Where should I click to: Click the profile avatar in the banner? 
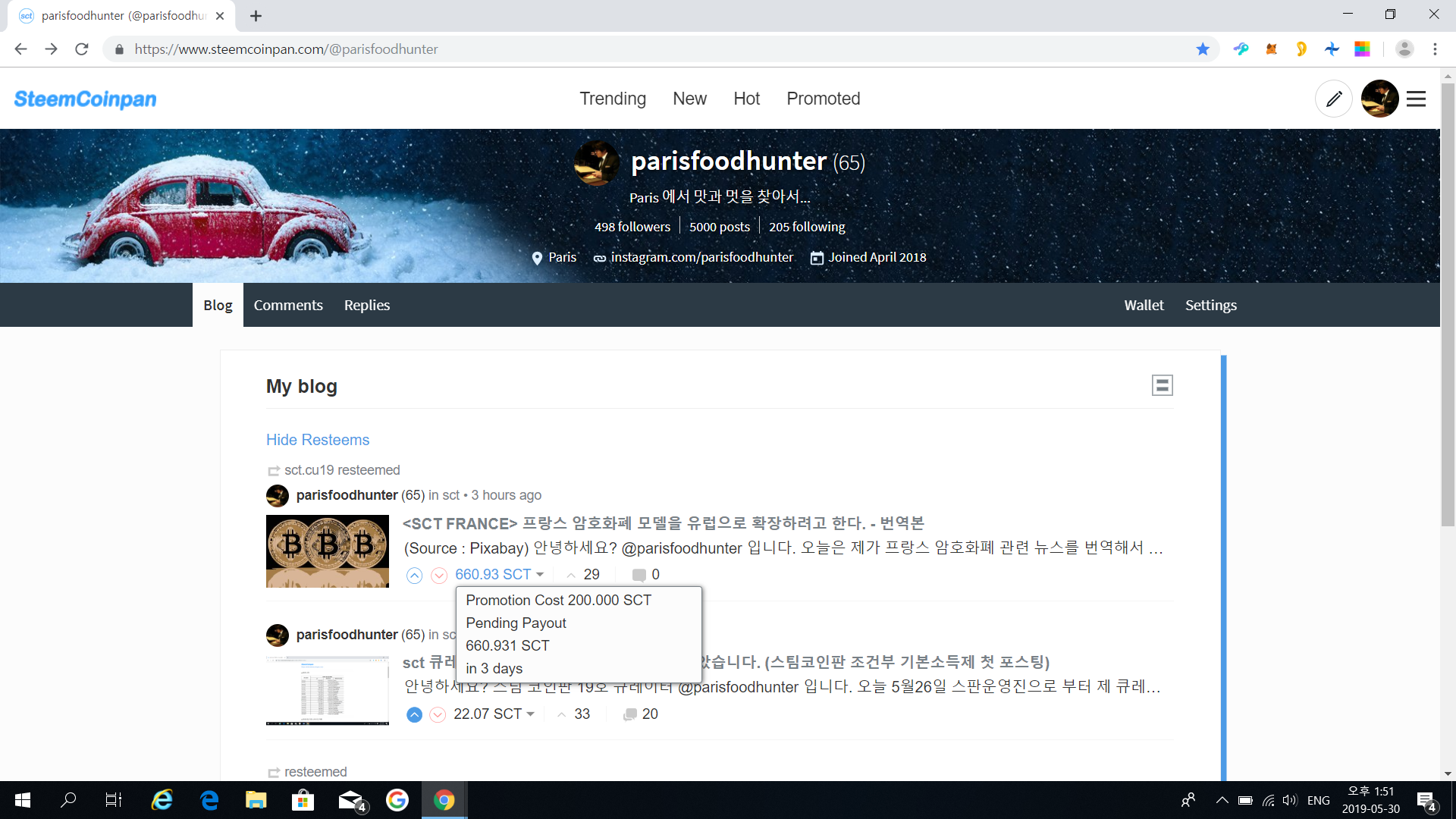[598, 163]
